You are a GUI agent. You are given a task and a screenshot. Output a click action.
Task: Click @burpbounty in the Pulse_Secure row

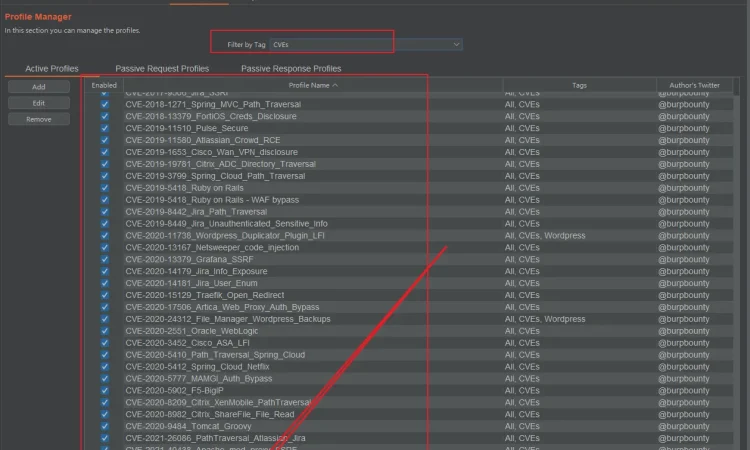[x=684, y=128]
